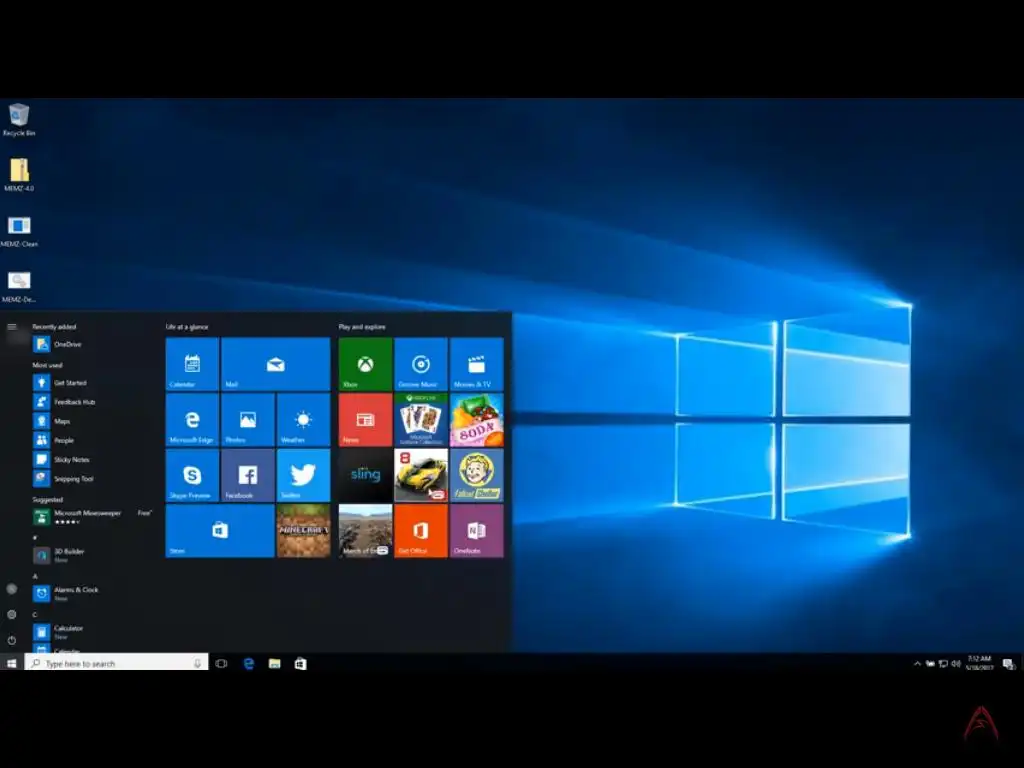Image resolution: width=1024 pixels, height=768 pixels.
Task: Select suggested Microsoft Minesweeper app
Action: (91, 517)
